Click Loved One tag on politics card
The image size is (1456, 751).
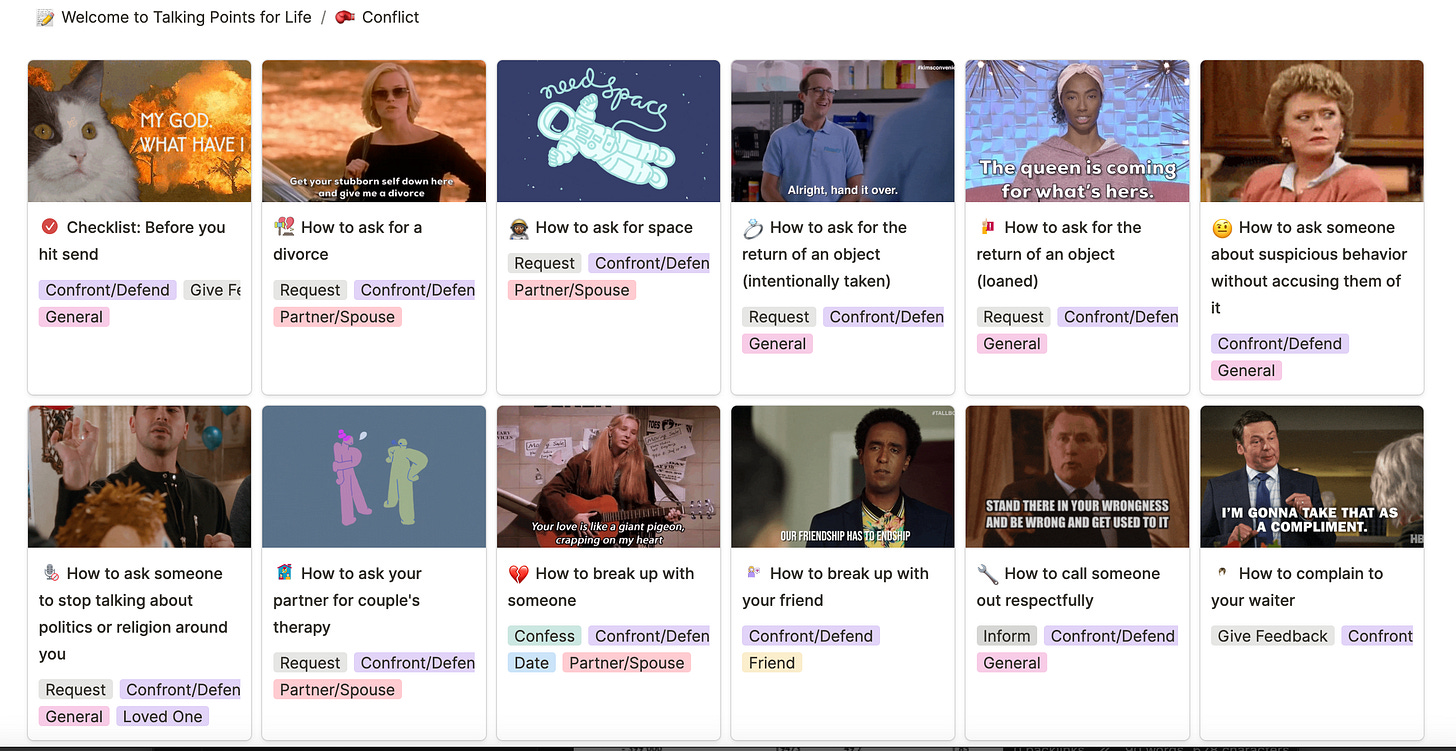point(162,717)
